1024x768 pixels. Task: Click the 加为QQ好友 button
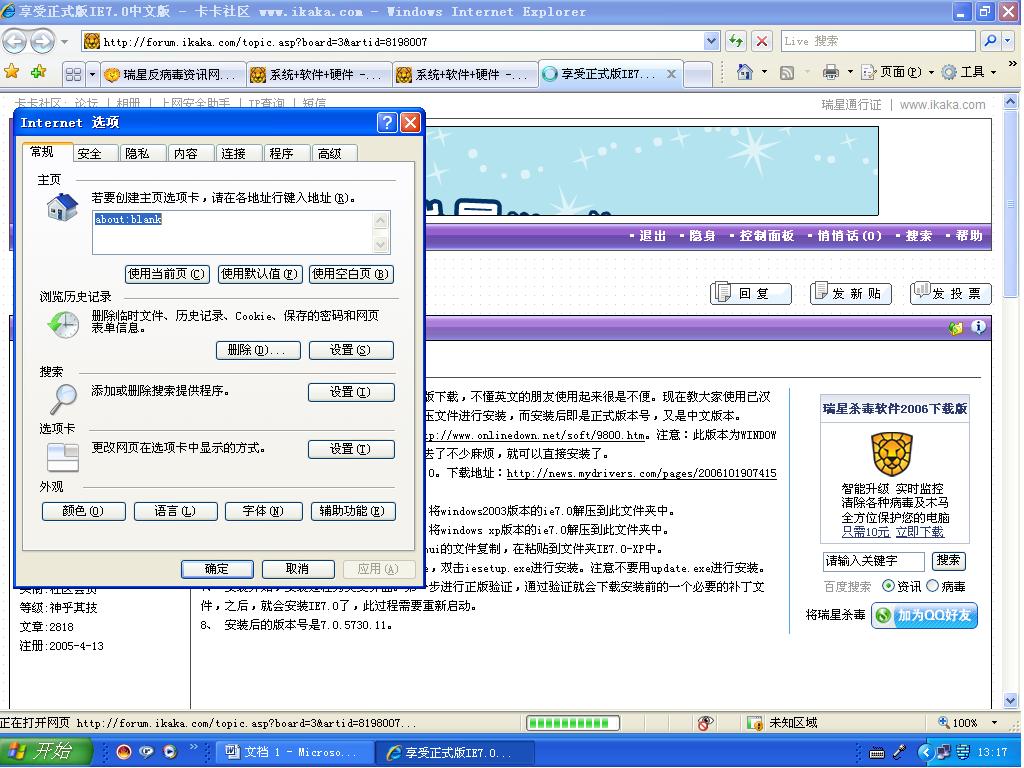coord(925,615)
